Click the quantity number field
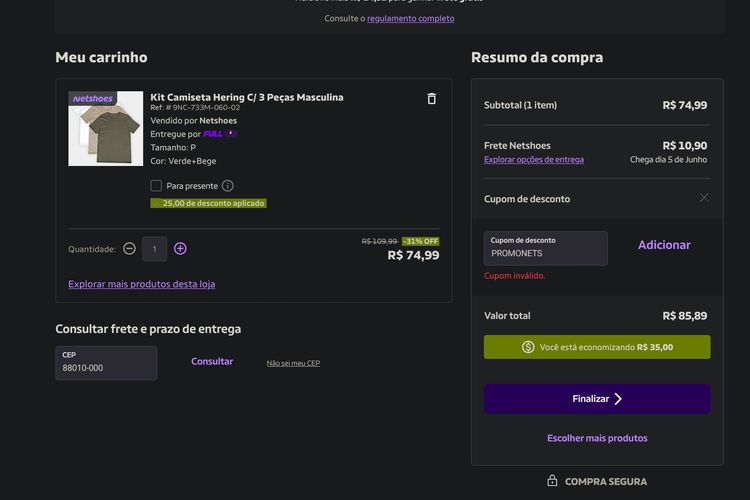 click(154, 249)
